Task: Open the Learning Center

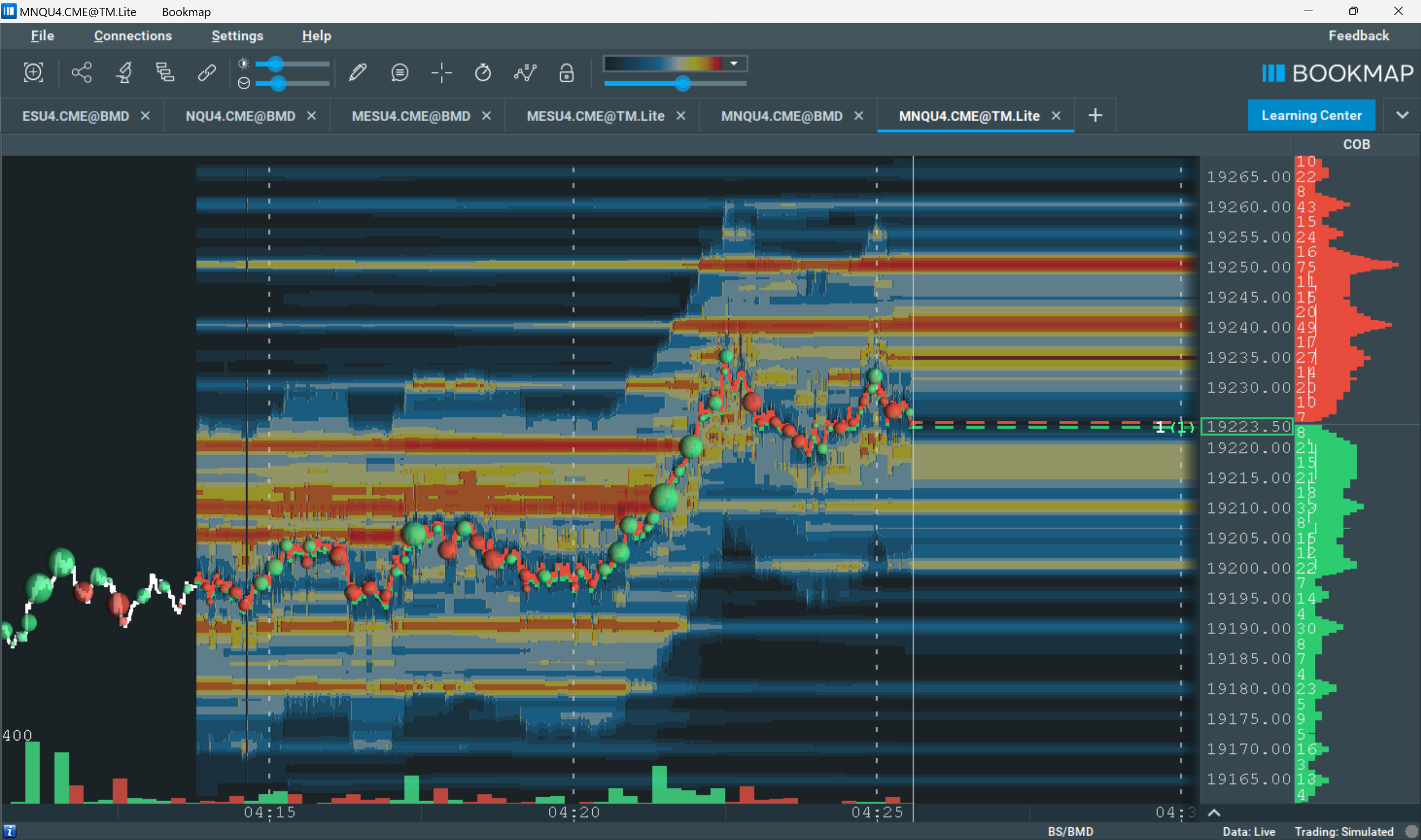Action: tap(1312, 115)
